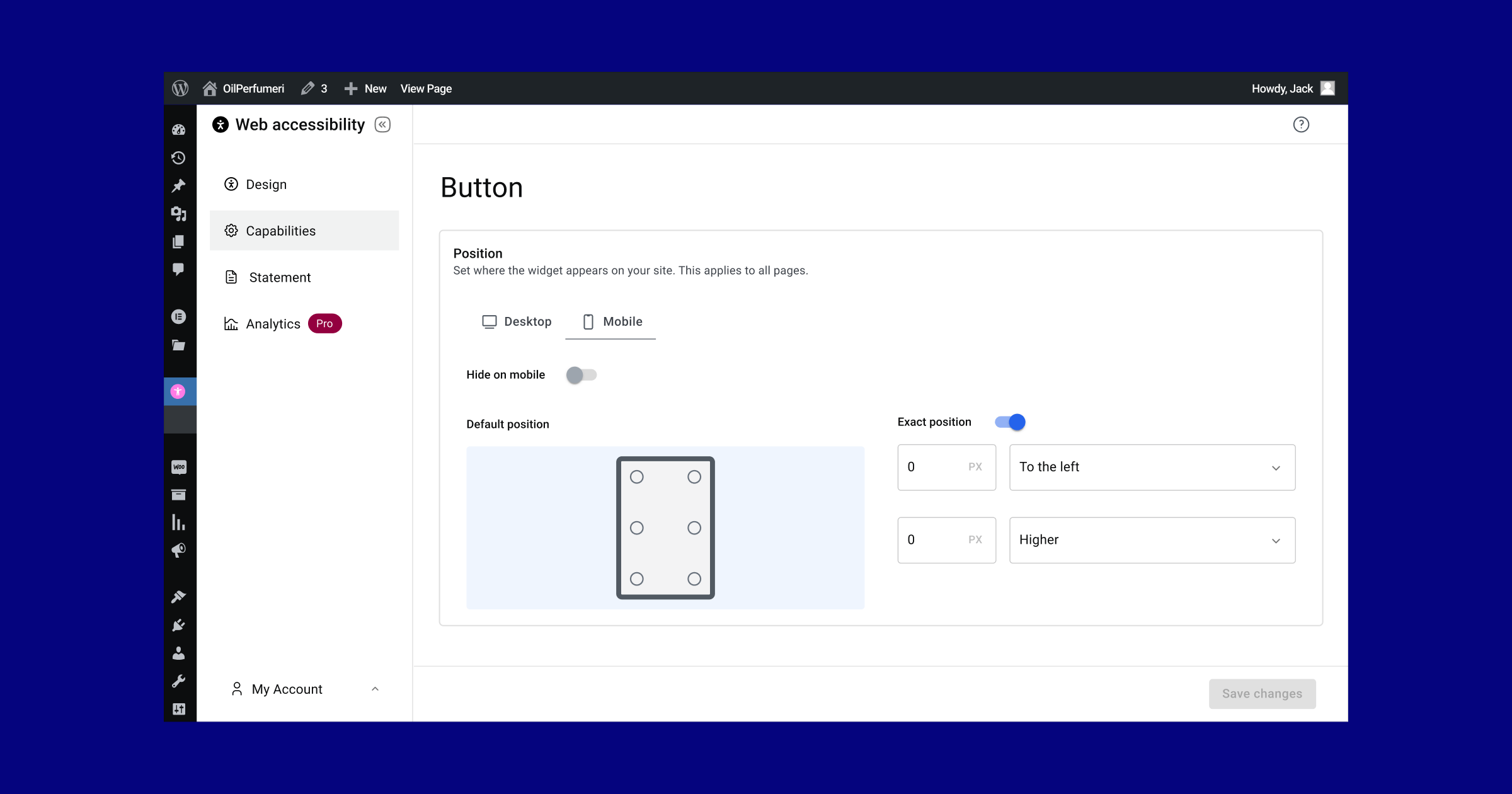Open the Dashboard gauge icon in sidebar
The width and height of the screenshot is (1512, 794).
(179, 130)
